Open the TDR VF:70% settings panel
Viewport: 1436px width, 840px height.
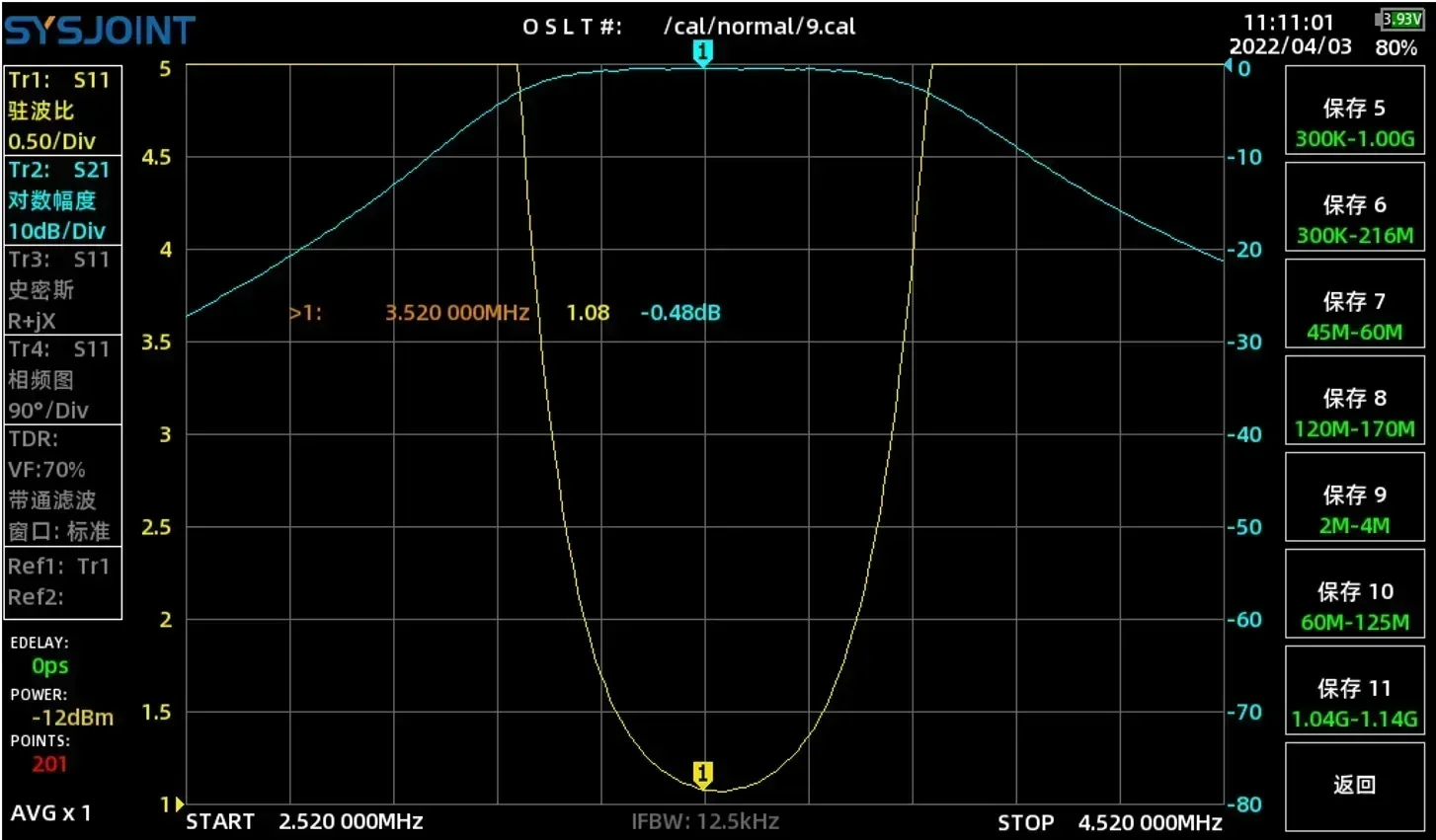(x=62, y=484)
